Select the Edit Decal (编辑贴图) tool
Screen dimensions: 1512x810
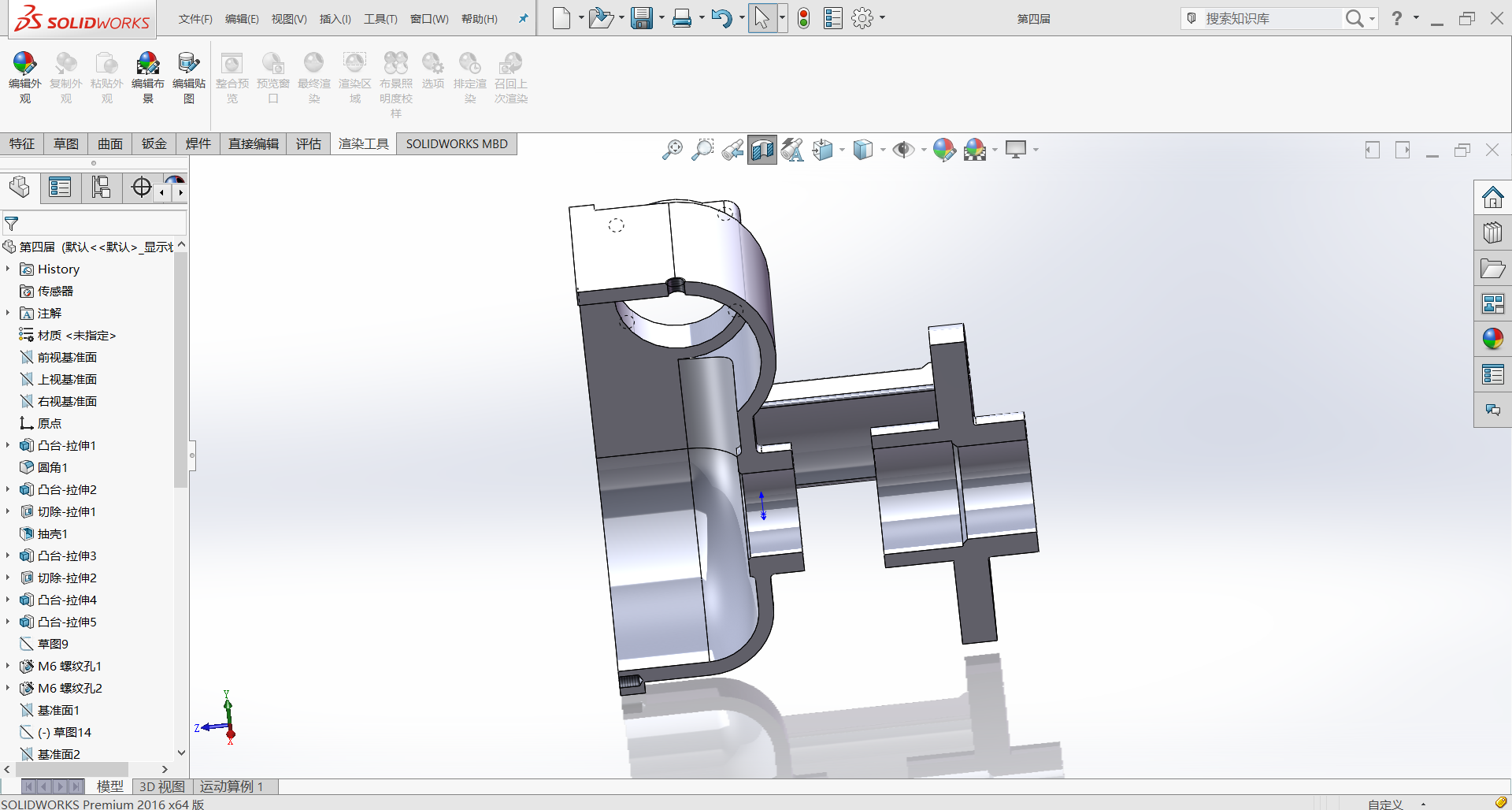pos(188,77)
